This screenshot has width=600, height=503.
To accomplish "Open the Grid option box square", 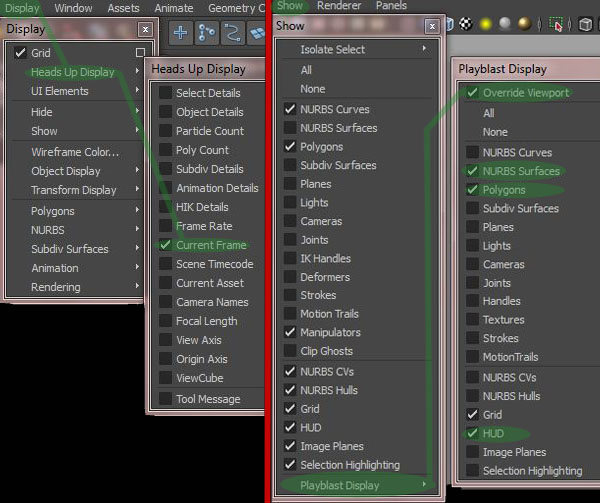I will [140, 53].
